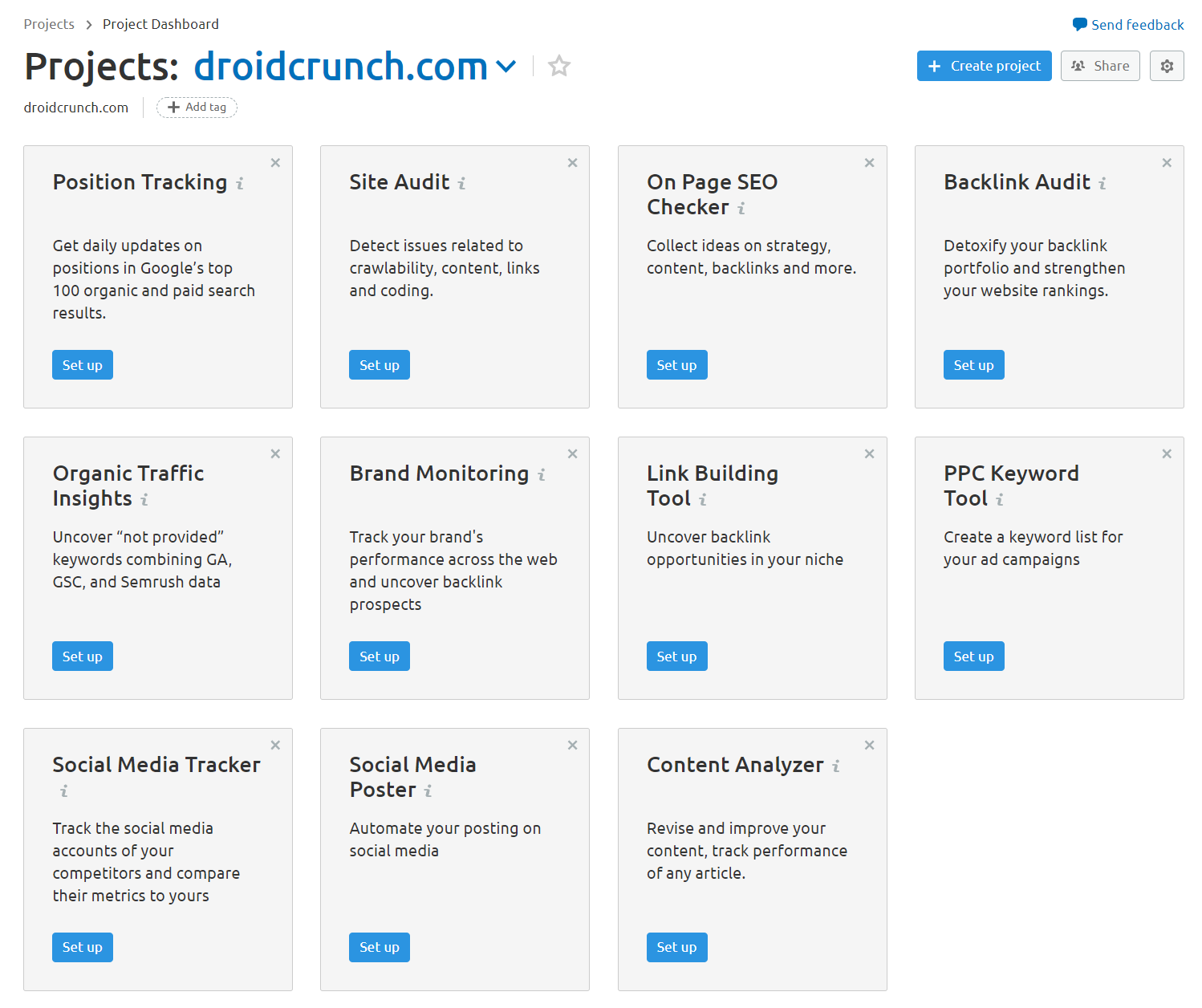1202x1008 pixels.
Task: Add a tag to the project
Action: pyautogui.click(x=197, y=107)
